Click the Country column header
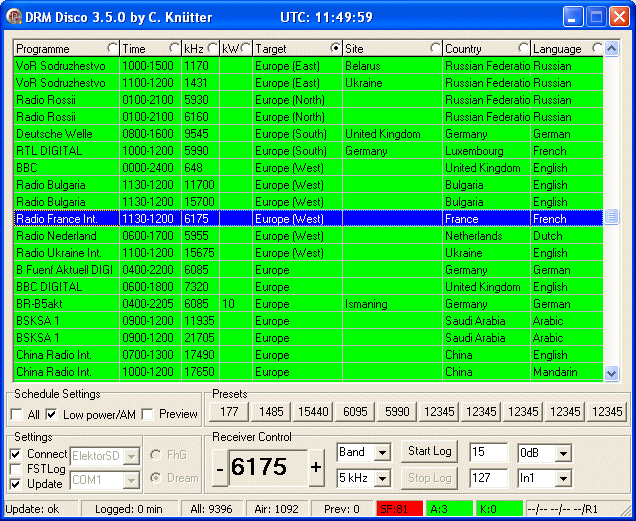 tap(480, 48)
